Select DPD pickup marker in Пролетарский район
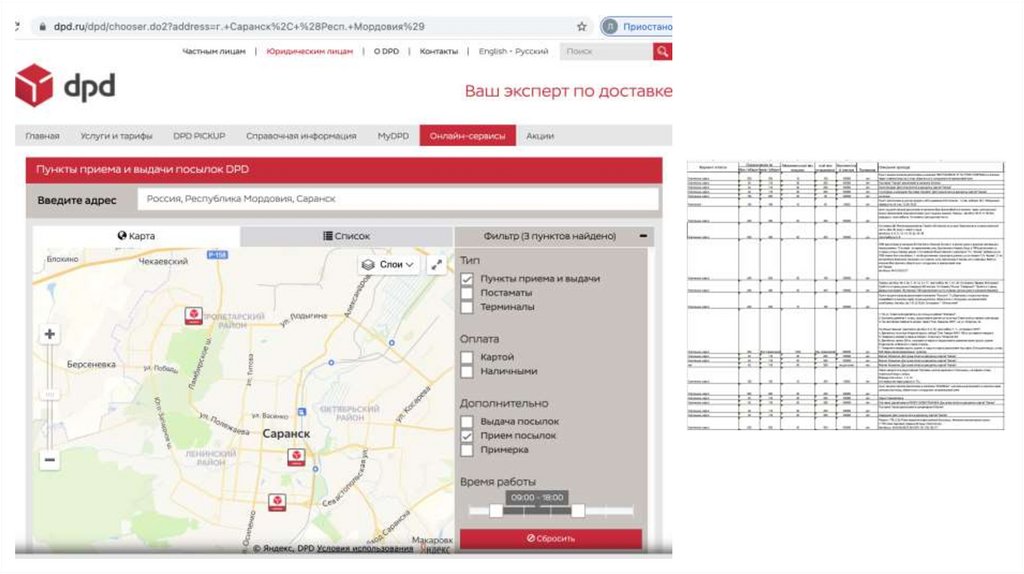Viewport: 1024px width, 574px height. click(x=193, y=316)
